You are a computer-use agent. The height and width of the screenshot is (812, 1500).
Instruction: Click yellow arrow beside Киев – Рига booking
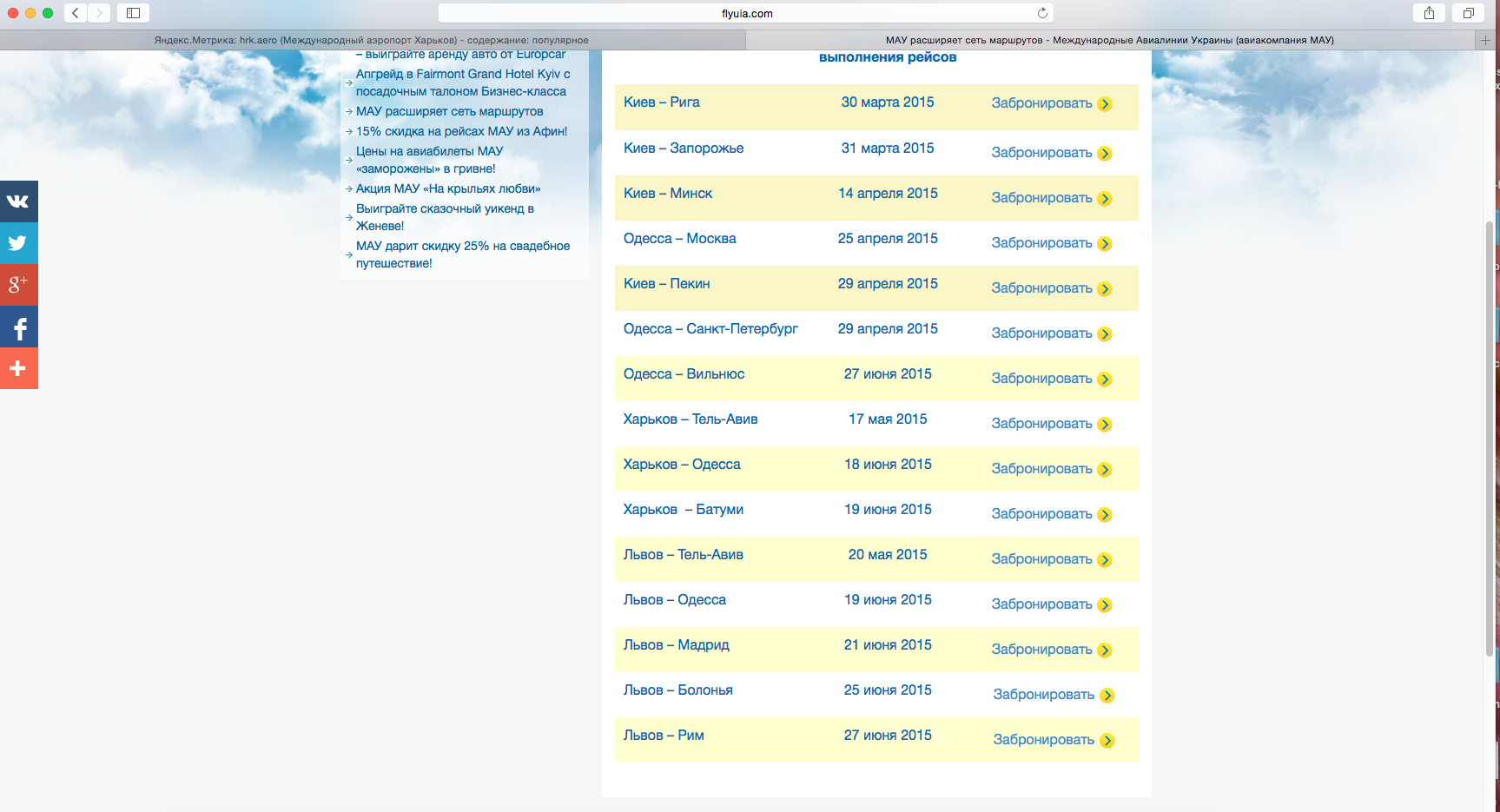pos(1105,104)
